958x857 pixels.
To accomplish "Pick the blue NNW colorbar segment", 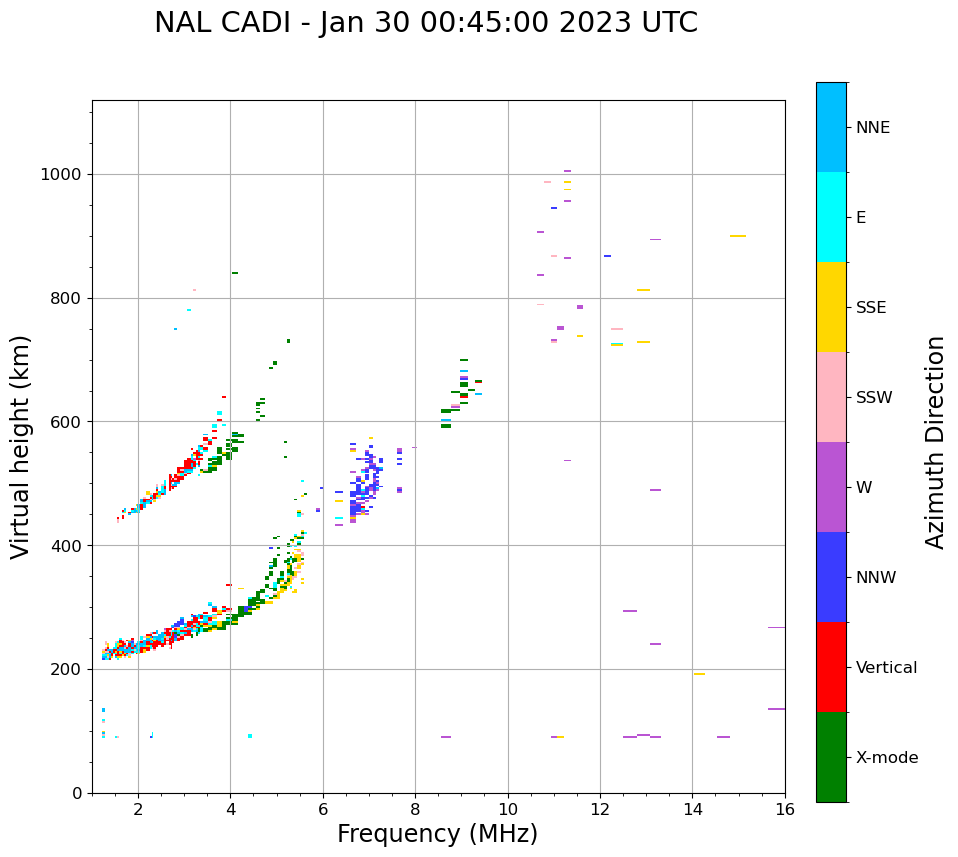I will (x=831, y=577).
